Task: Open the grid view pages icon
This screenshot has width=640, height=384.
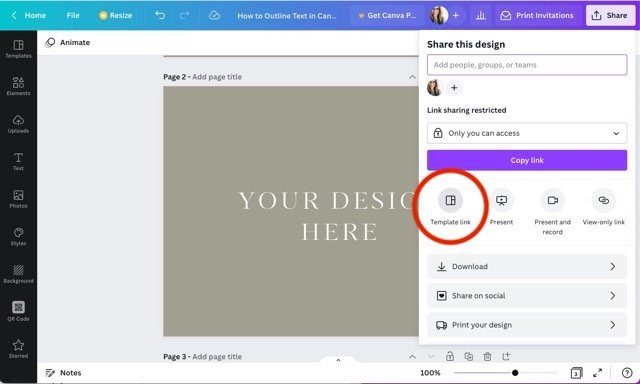Action: 576,373
